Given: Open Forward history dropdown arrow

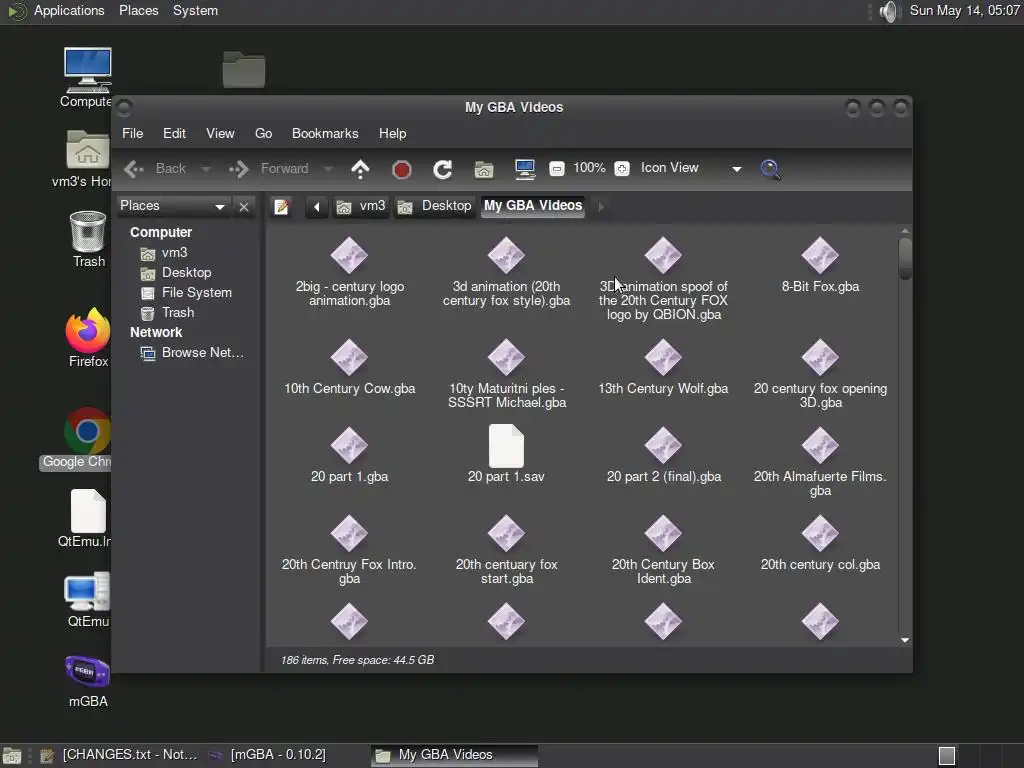Looking at the screenshot, I should tap(328, 169).
